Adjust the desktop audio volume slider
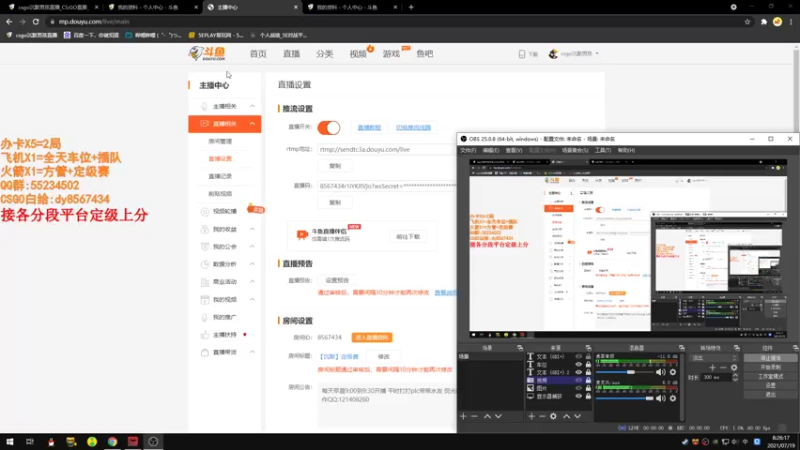Image resolution: width=800 pixels, height=450 pixels. coord(624,372)
